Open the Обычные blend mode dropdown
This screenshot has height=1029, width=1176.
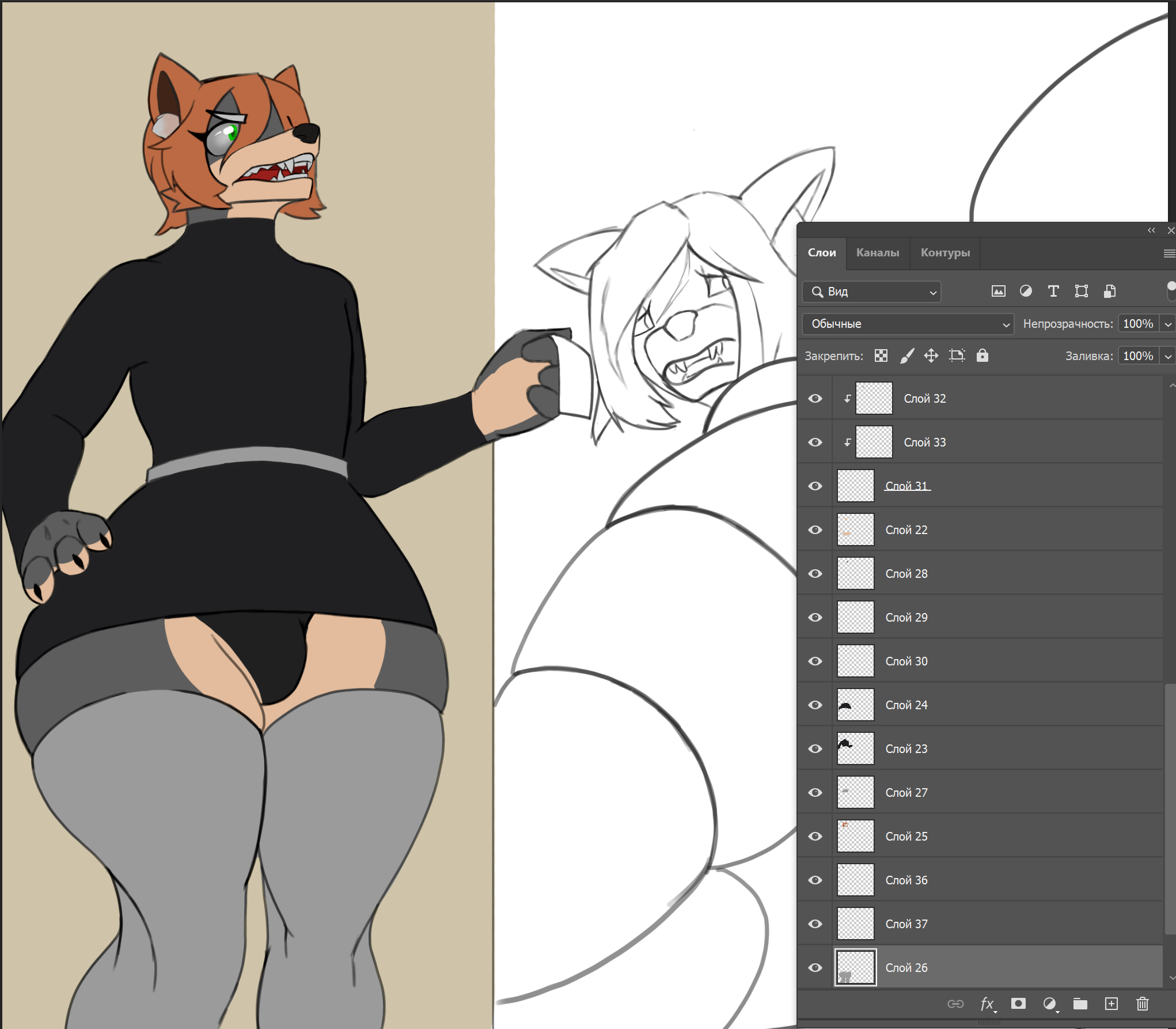908,324
